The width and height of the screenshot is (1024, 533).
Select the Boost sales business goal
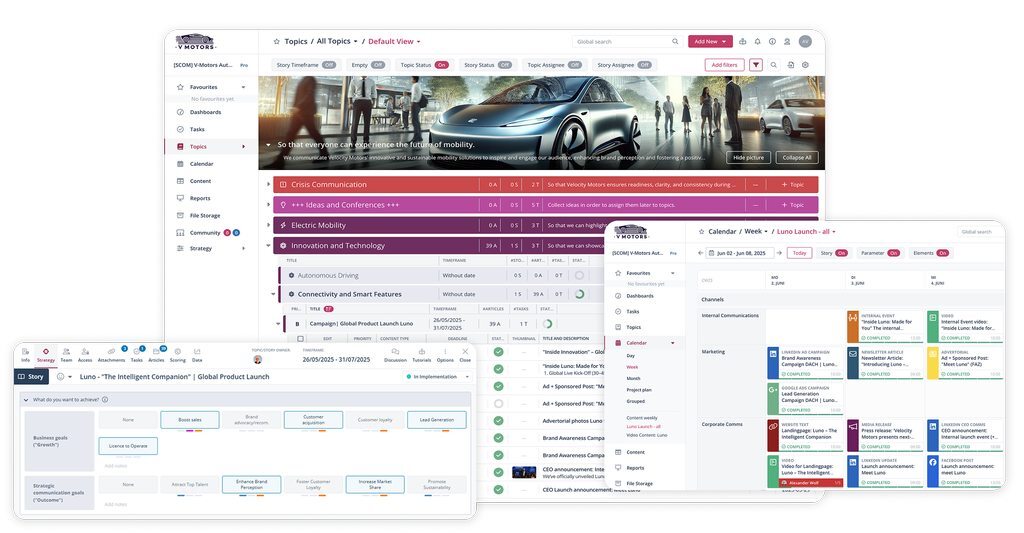tap(190, 420)
